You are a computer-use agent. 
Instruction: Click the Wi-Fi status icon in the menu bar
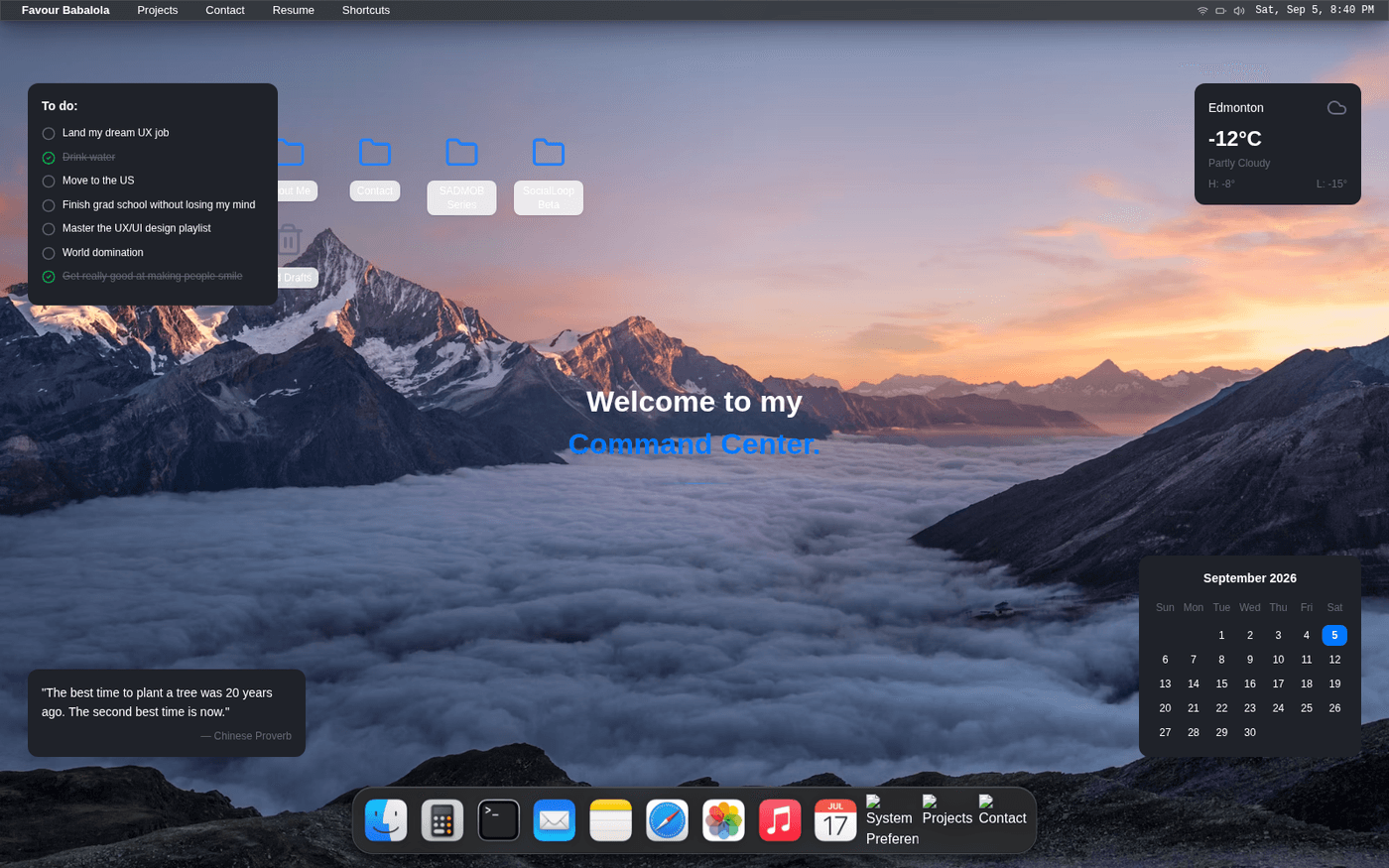pos(1202,10)
